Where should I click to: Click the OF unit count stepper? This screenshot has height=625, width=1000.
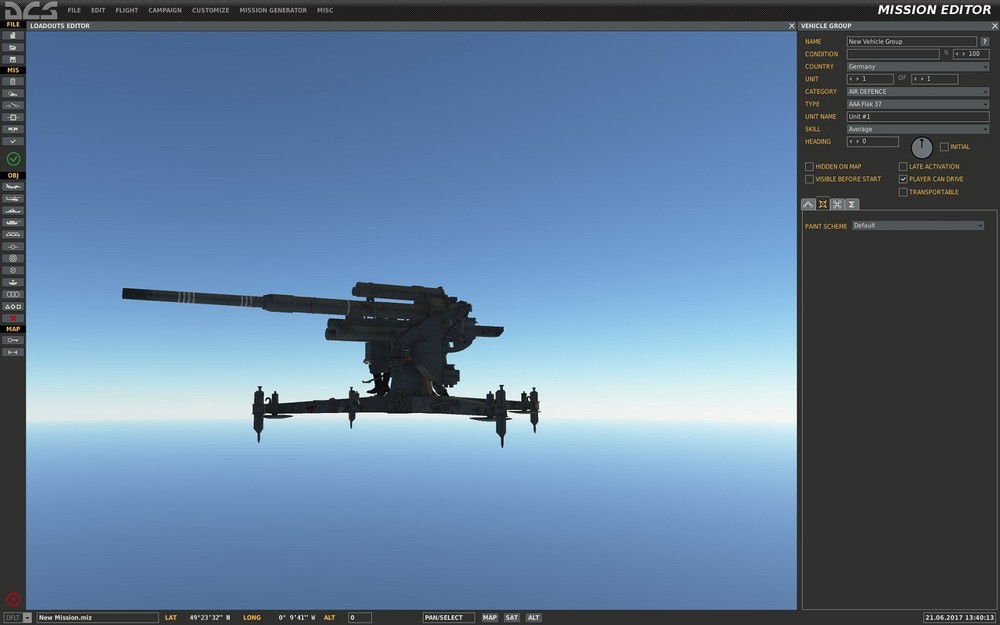[934, 79]
